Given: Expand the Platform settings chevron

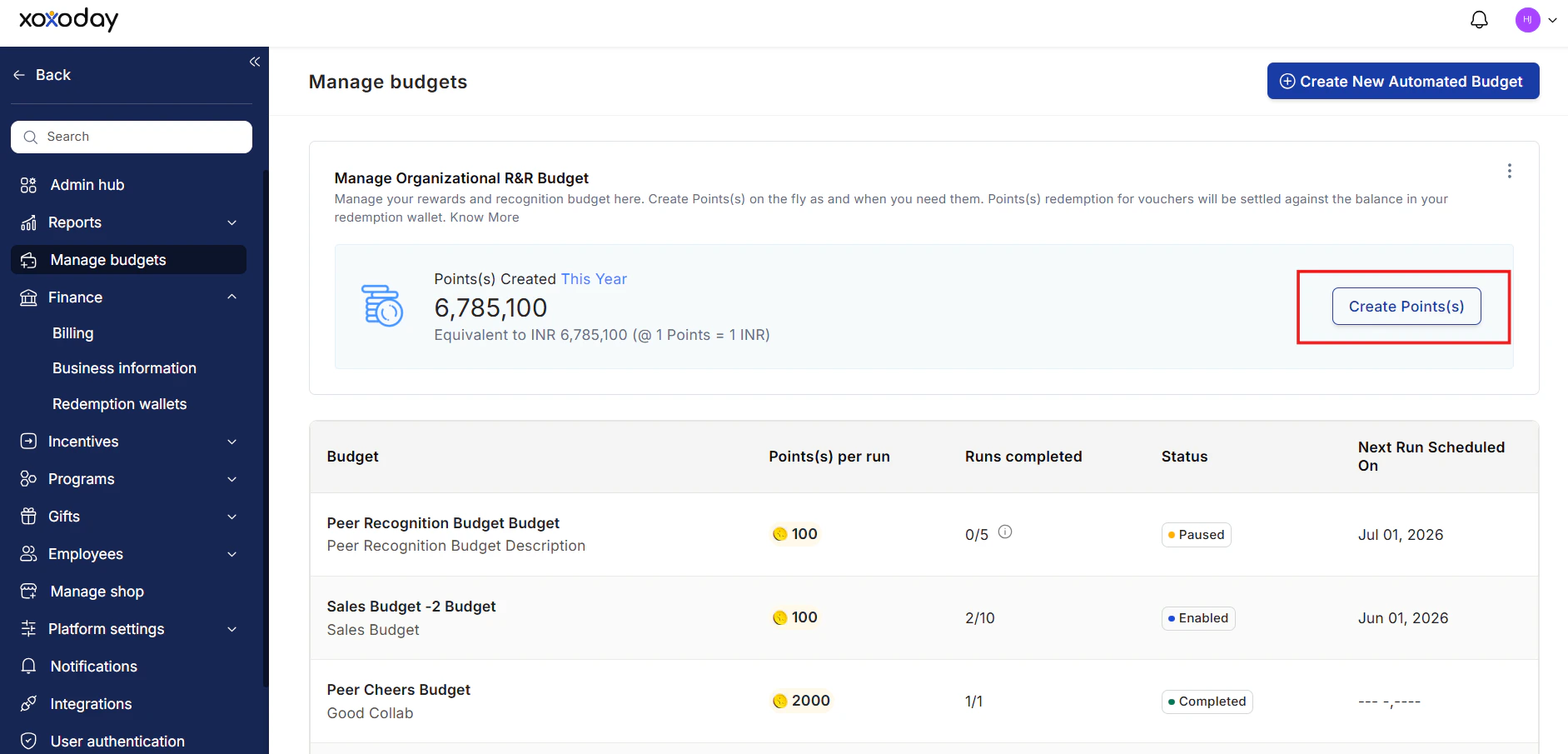Looking at the screenshot, I should tap(232, 629).
